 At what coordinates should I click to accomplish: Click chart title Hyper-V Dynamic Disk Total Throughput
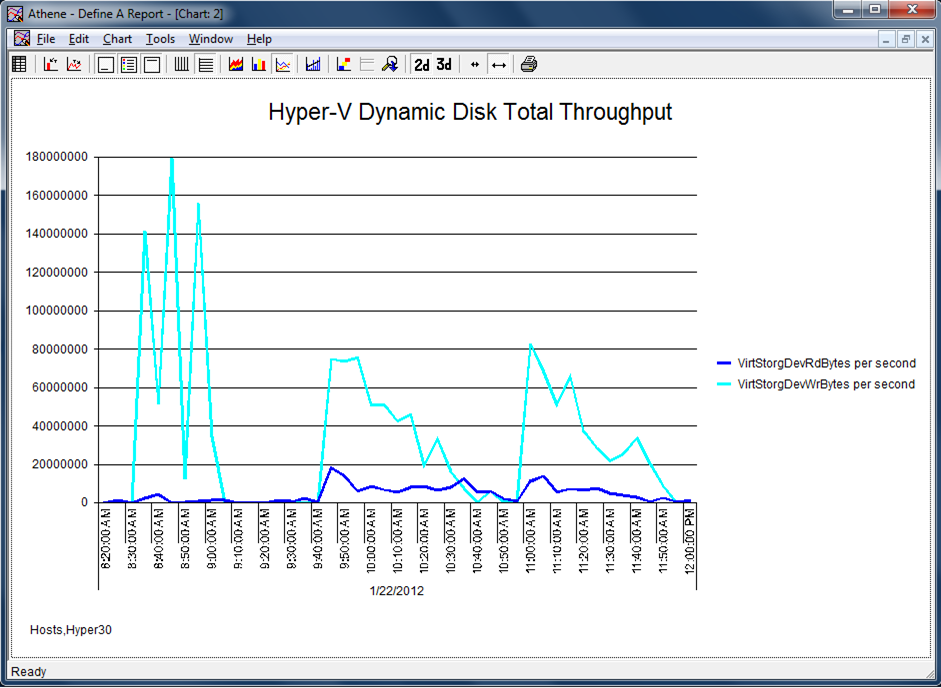470,112
